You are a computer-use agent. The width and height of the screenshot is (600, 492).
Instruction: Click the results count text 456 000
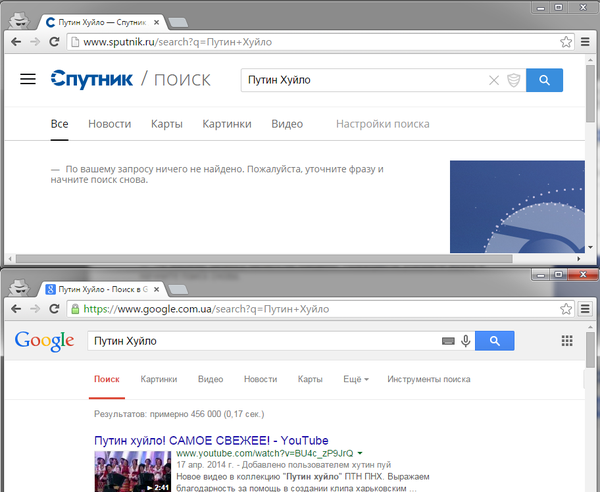[179, 414]
